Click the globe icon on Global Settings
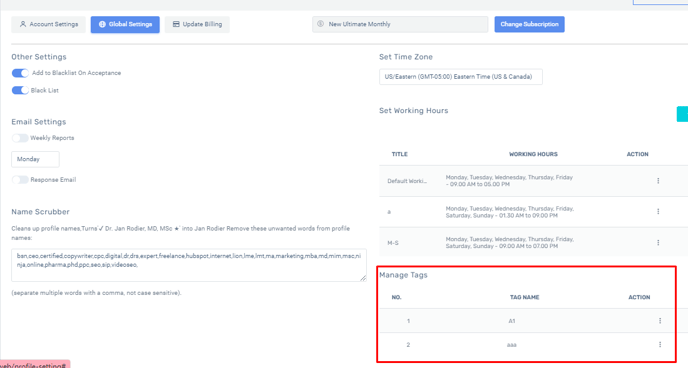Screen dimensions: 688x368 102,25
